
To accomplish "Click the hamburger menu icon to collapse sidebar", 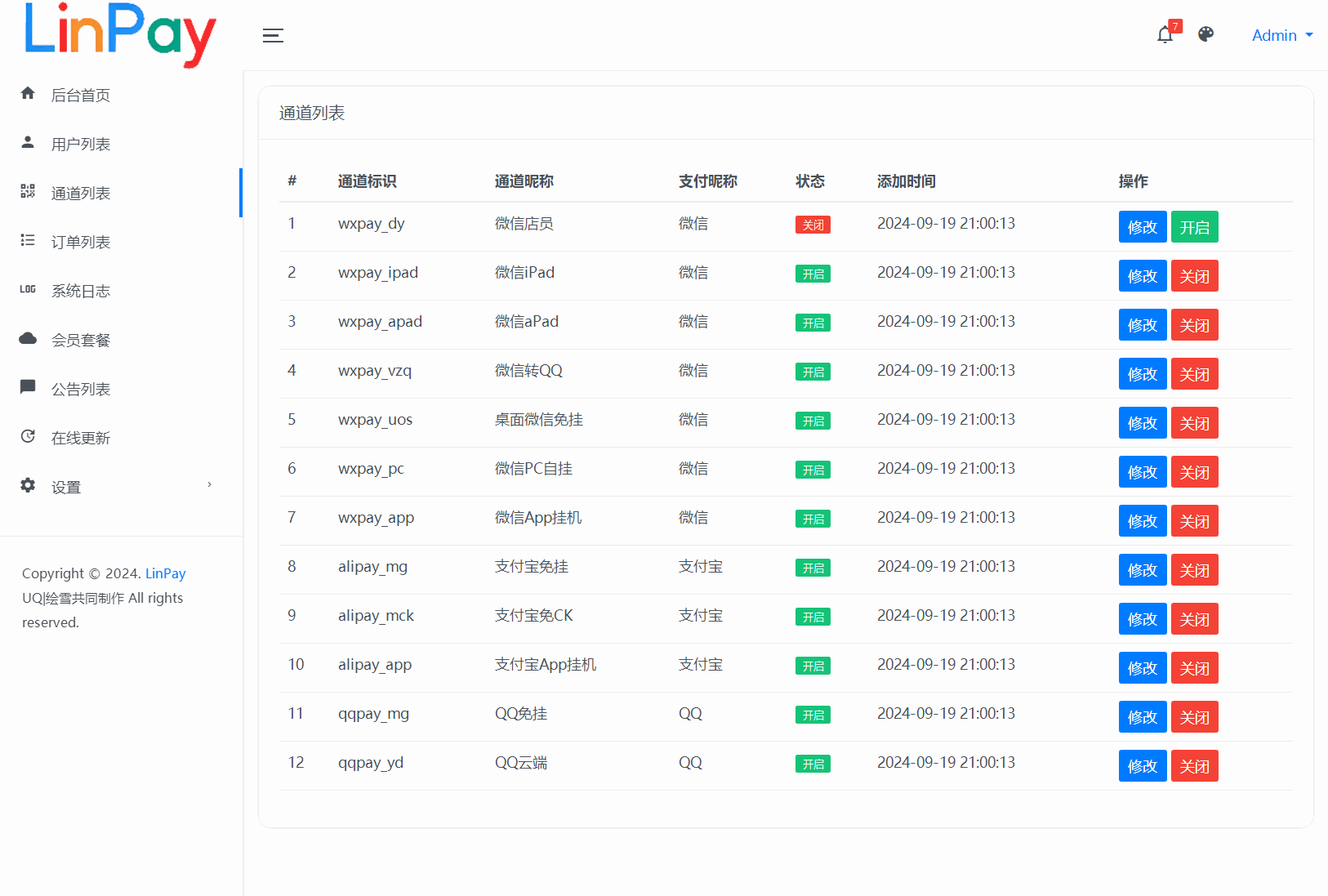I will pos(273,35).
